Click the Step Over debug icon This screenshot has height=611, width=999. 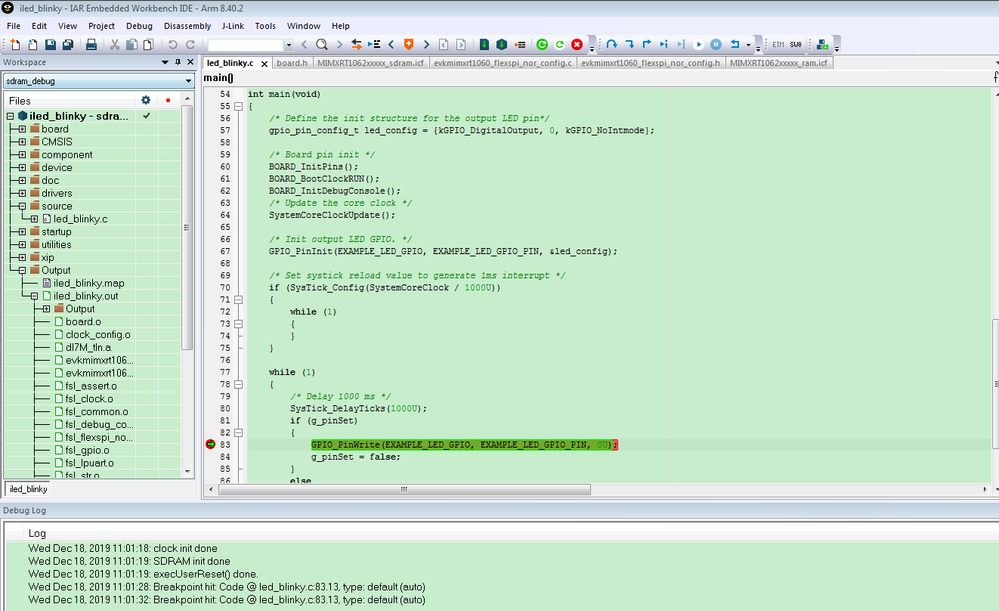[612, 45]
